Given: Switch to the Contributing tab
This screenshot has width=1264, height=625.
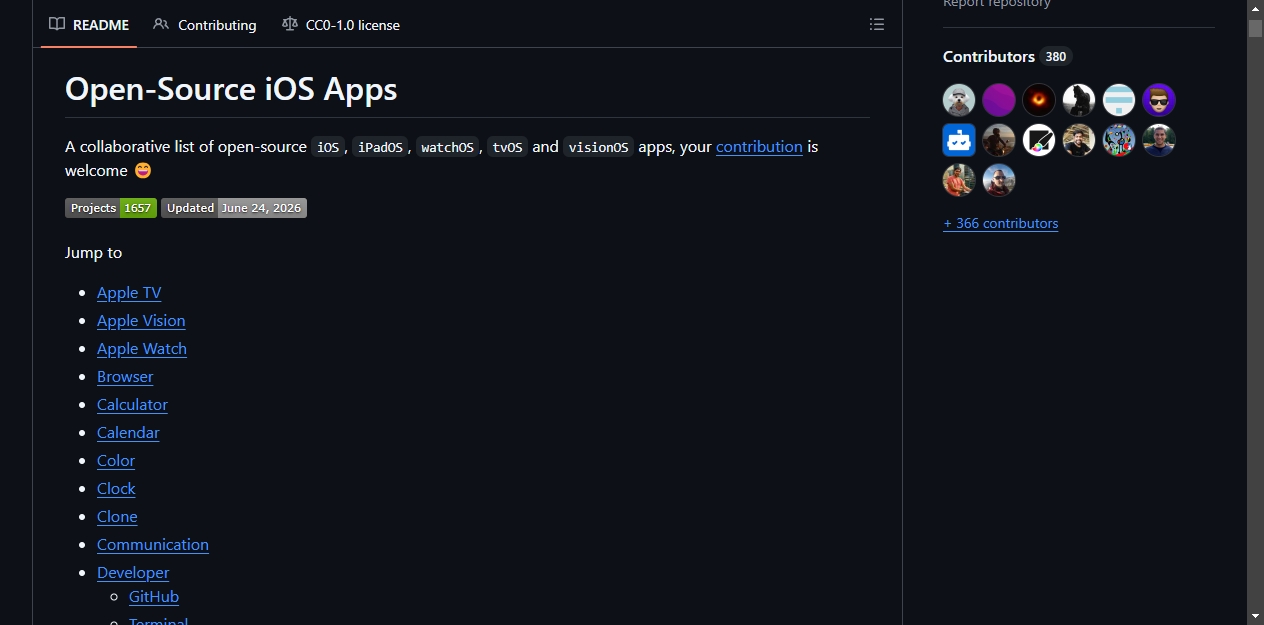Looking at the screenshot, I should click(x=205, y=25).
